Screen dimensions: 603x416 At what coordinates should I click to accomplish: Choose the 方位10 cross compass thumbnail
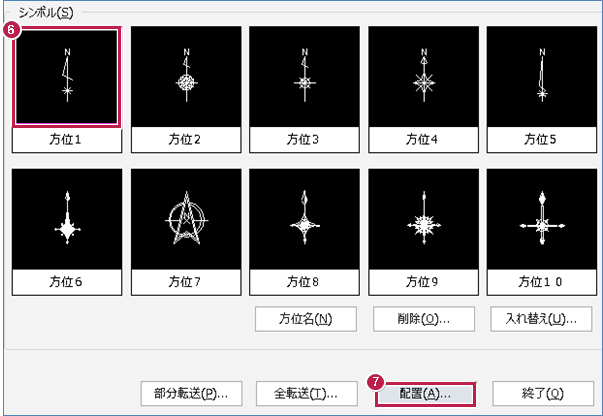[x=542, y=219]
